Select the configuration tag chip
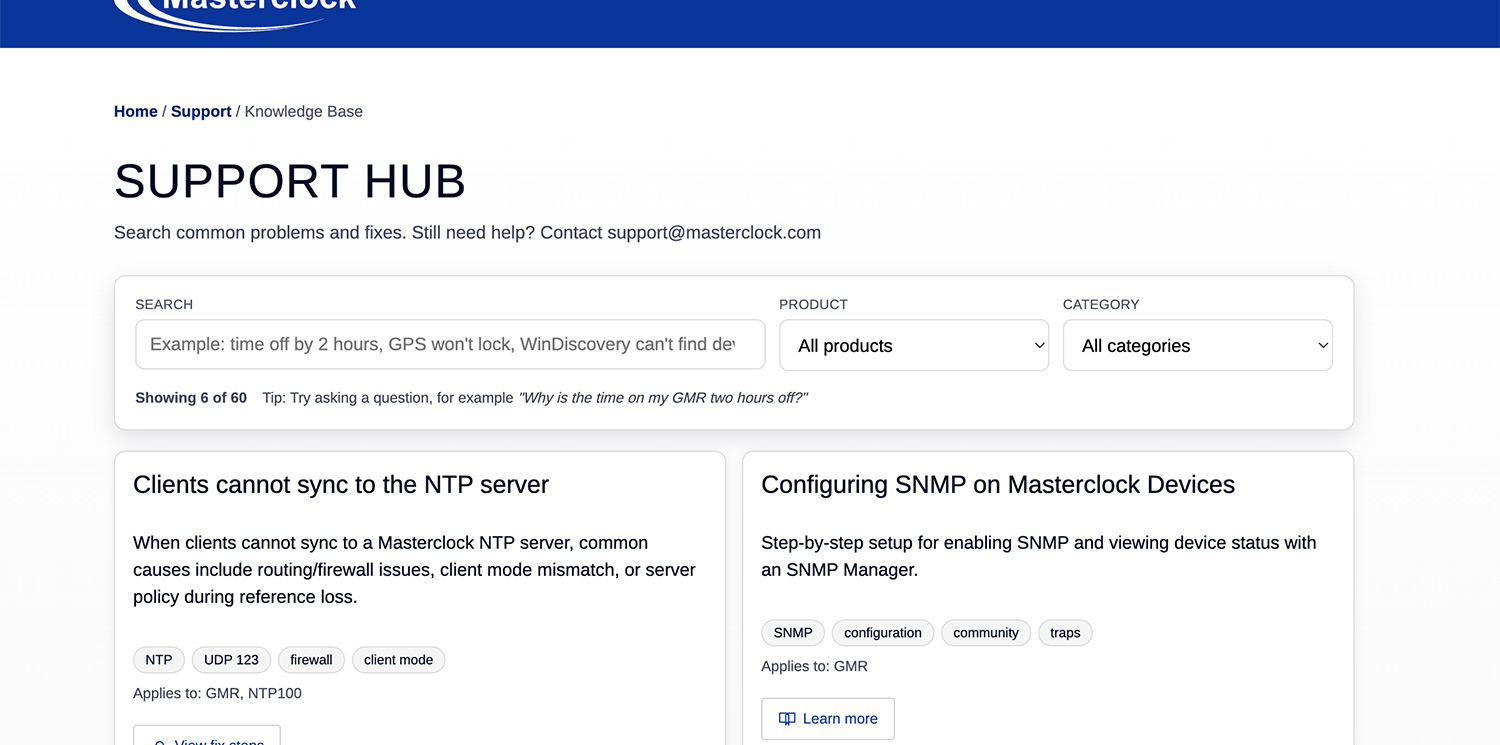The height and width of the screenshot is (745, 1500). pyautogui.click(x=883, y=633)
